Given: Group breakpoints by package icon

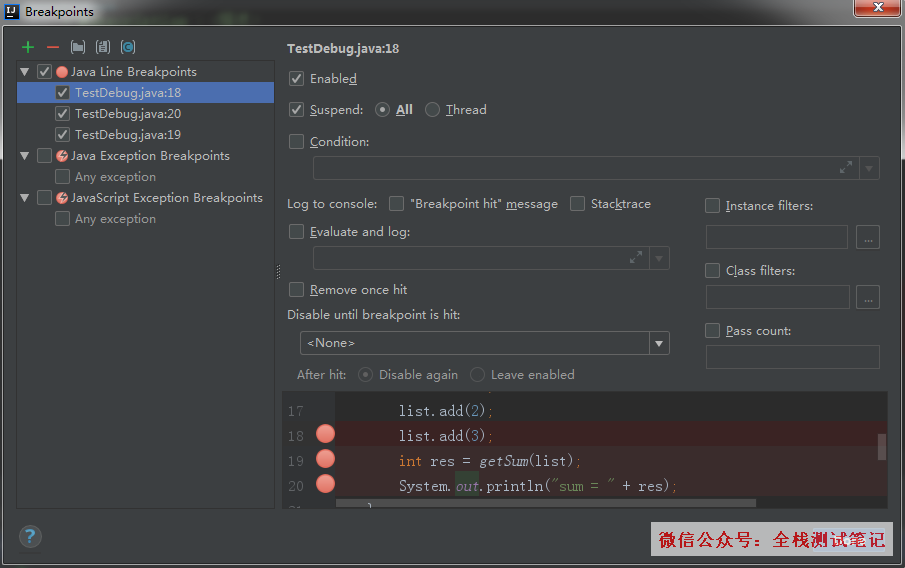Looking at the screenshot, I should click(78, 47).
